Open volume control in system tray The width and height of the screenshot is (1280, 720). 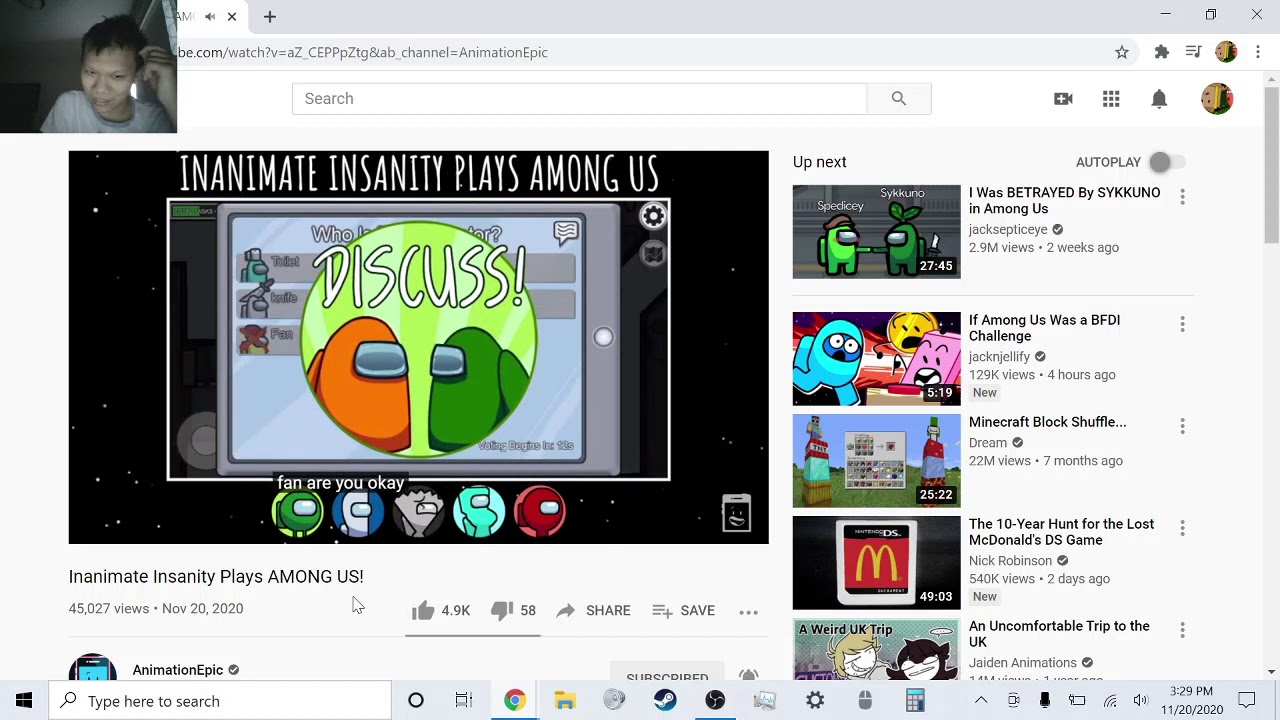1141,701
